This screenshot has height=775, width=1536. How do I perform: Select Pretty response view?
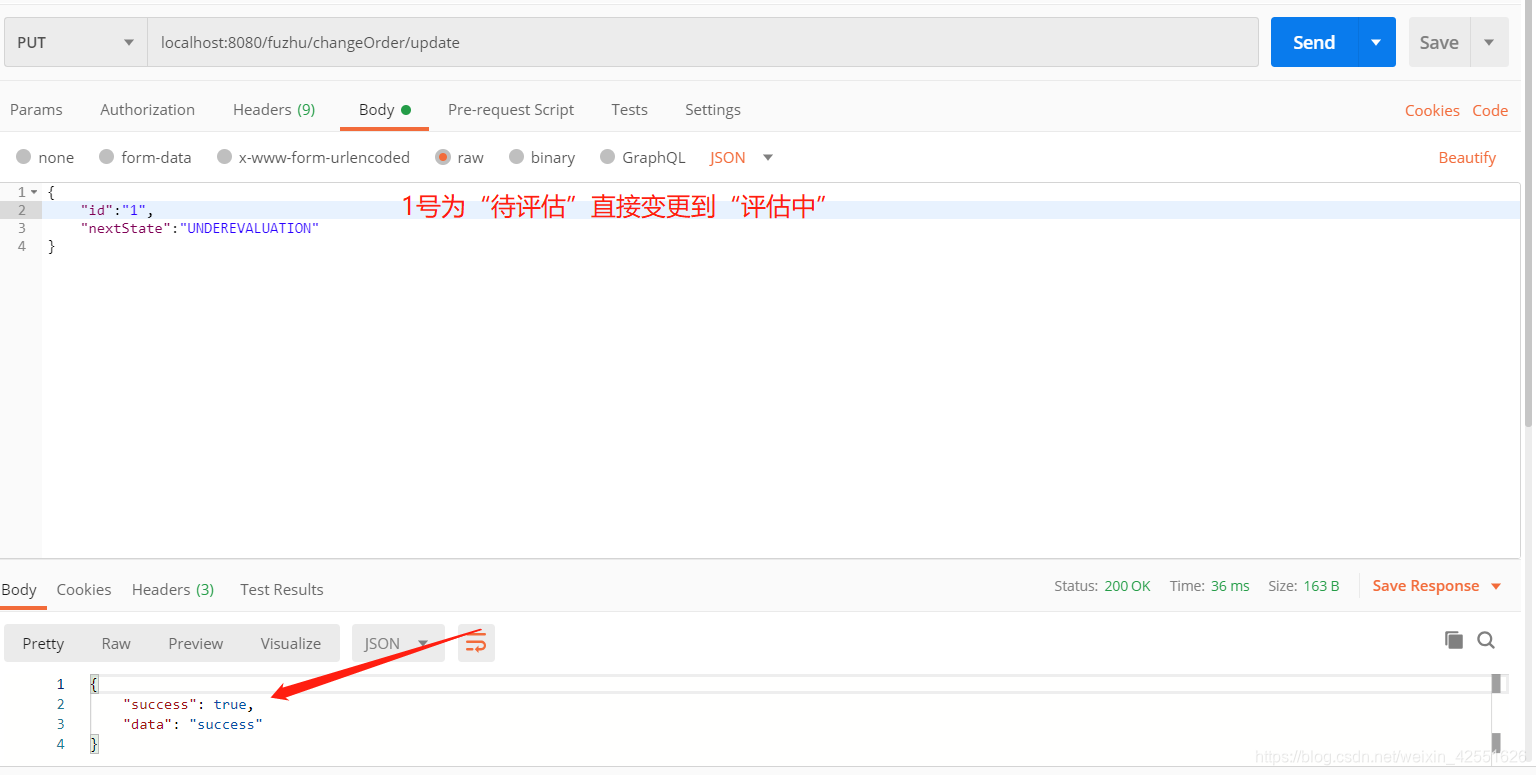[43, 643]
